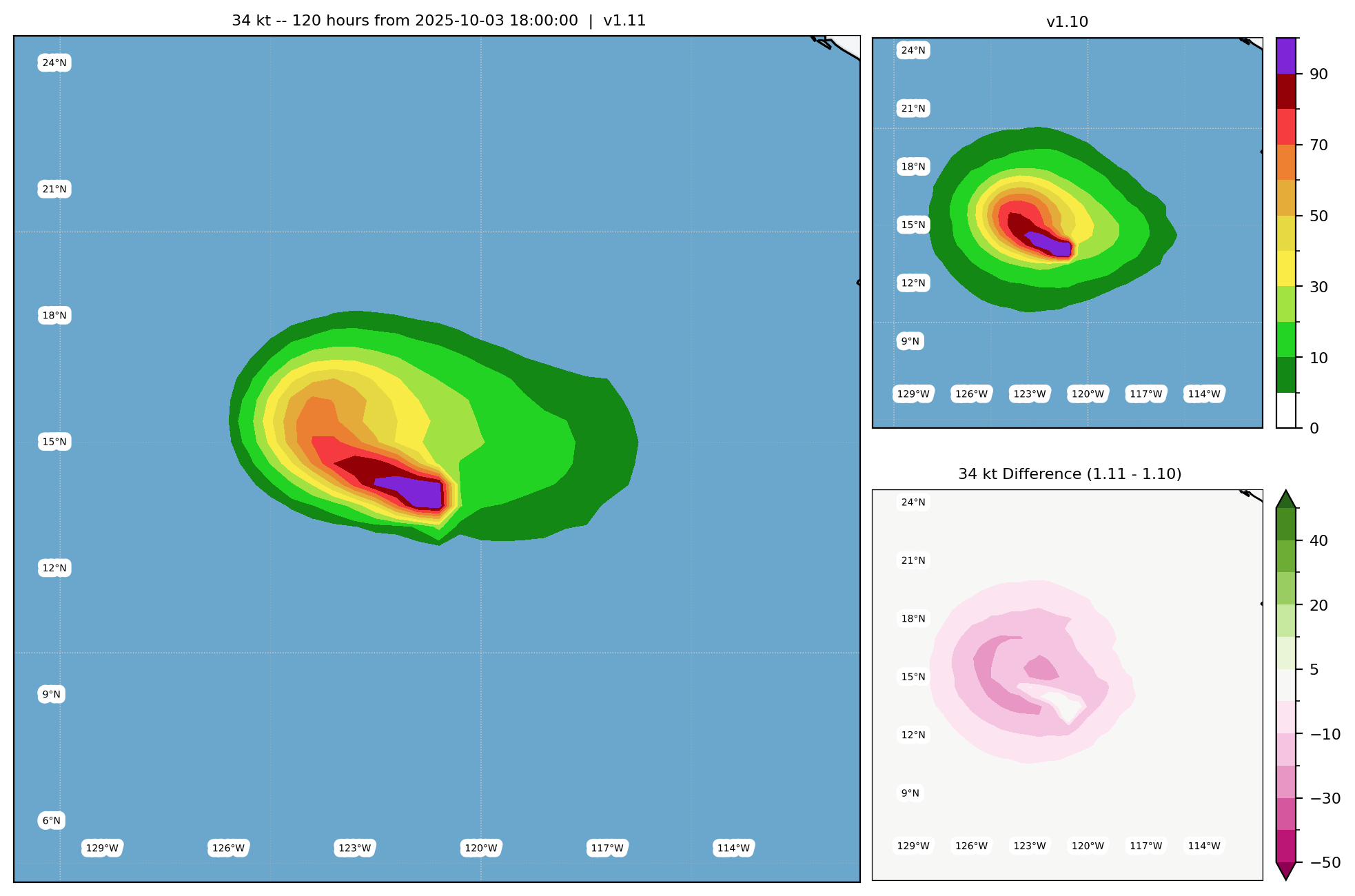Click the 34 kt Difference panel title
Viewport: 1355px width, 896px height.
[x=1069, y=474]
